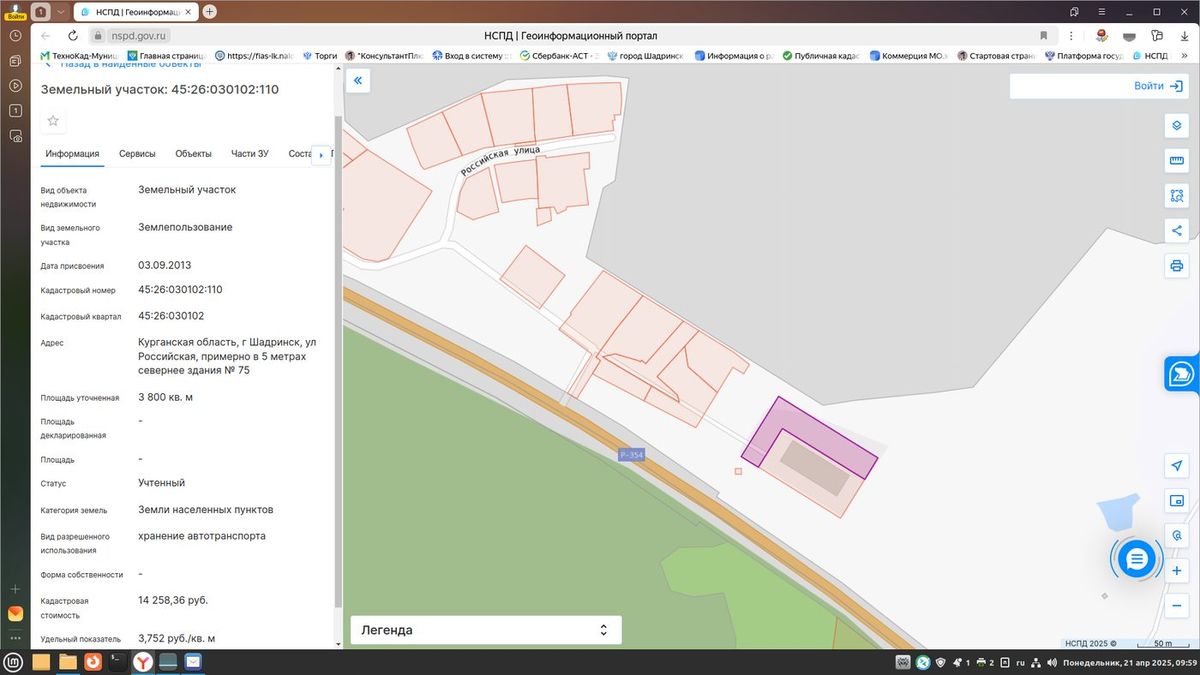This screenshot has width=1200, height=675.
Task: Open the tab list dropdown arrow in browser
Action: pos(61,11)
